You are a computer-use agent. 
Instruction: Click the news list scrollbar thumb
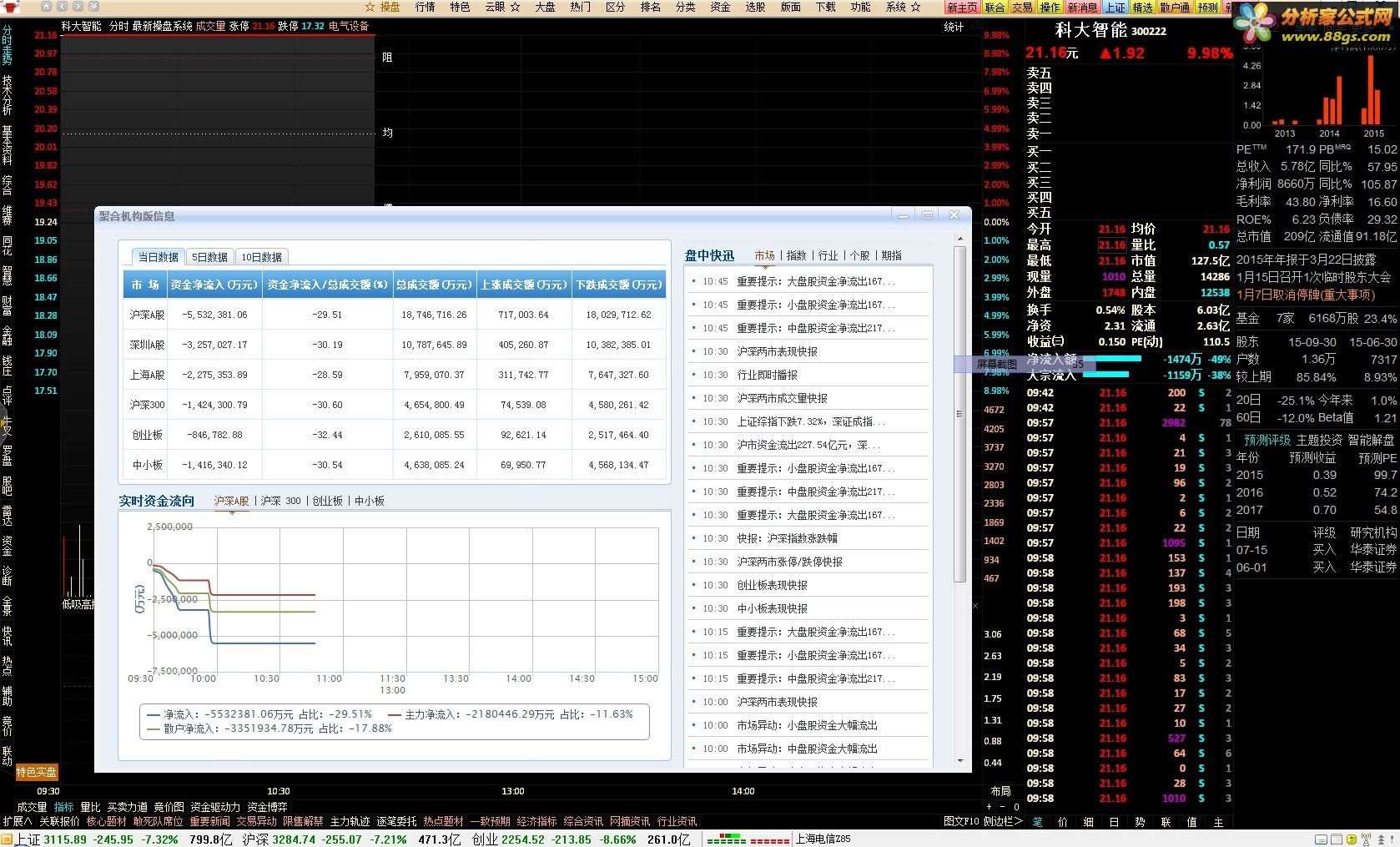pyautogui.click(x=959, y=414)
